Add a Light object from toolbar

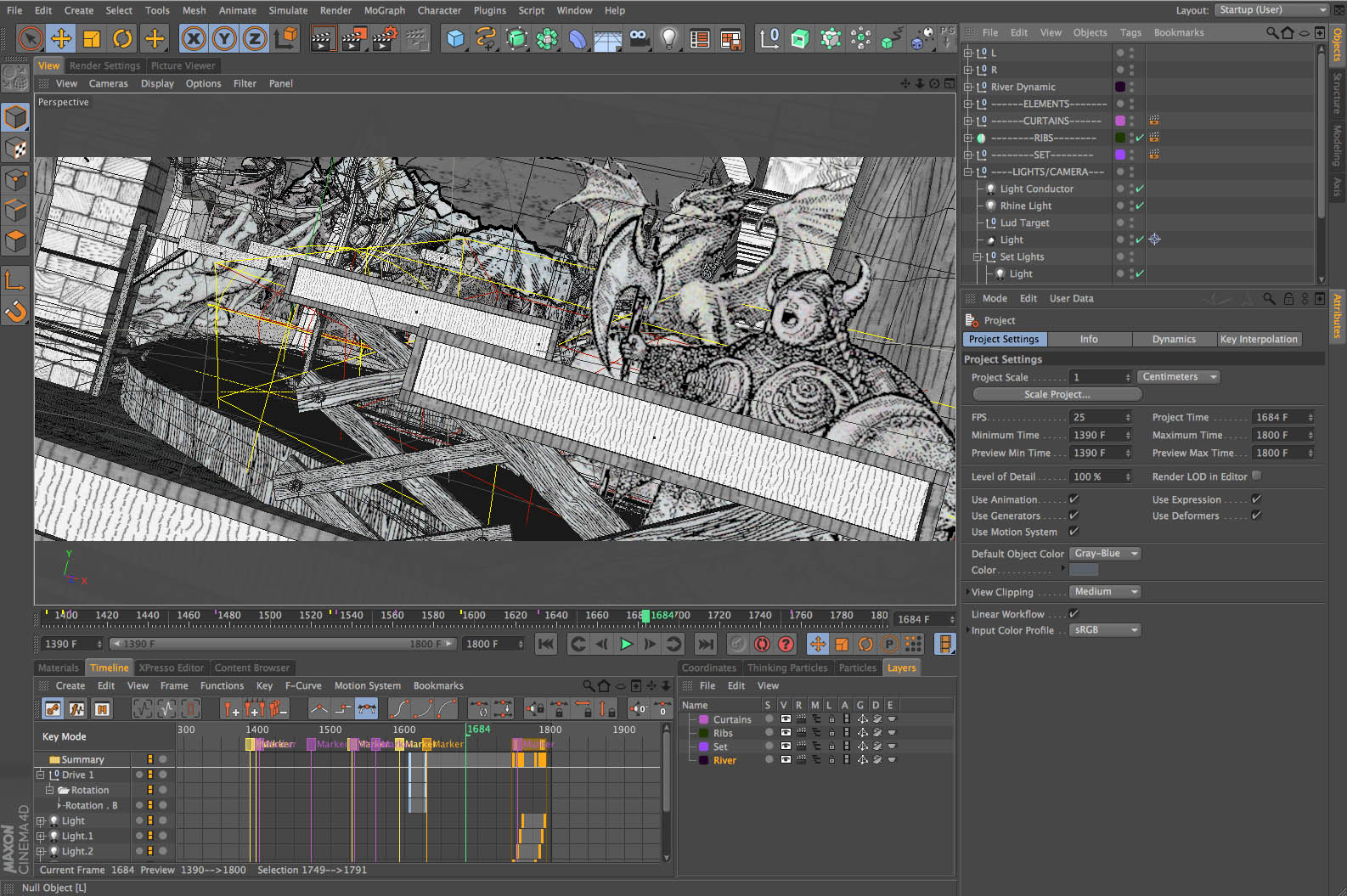669,38
